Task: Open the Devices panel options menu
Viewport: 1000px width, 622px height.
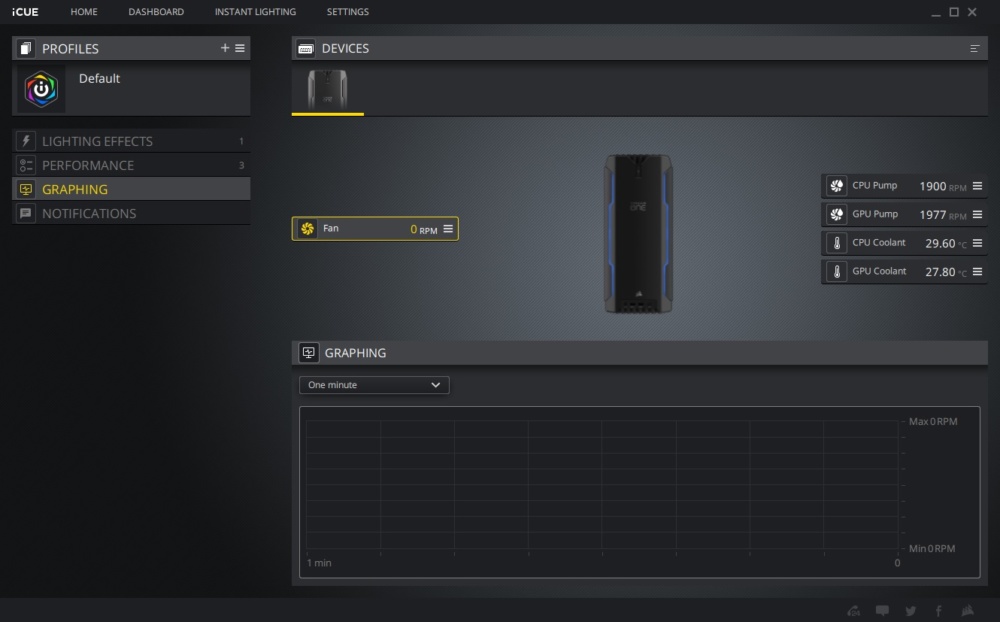Action: tap(974, 48)
